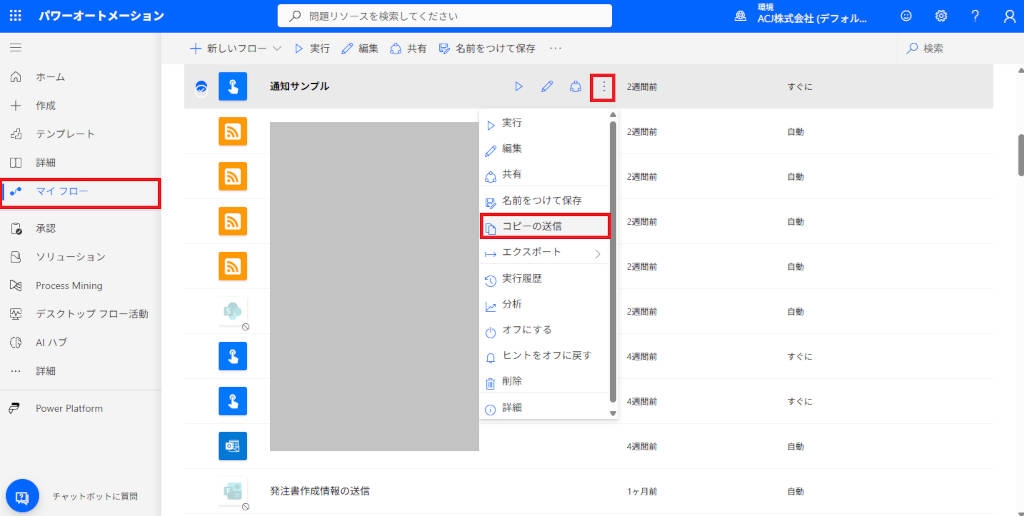1024x516 pixels.
Task: Click the share icon in 通知サンプル row
Action: click(575, 87)
